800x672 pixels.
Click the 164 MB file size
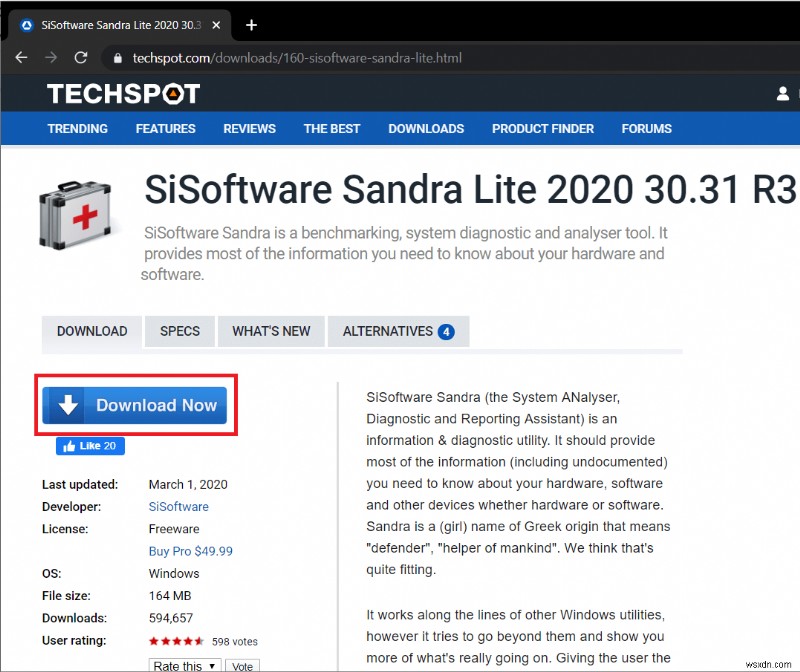(x=170, y=596)
